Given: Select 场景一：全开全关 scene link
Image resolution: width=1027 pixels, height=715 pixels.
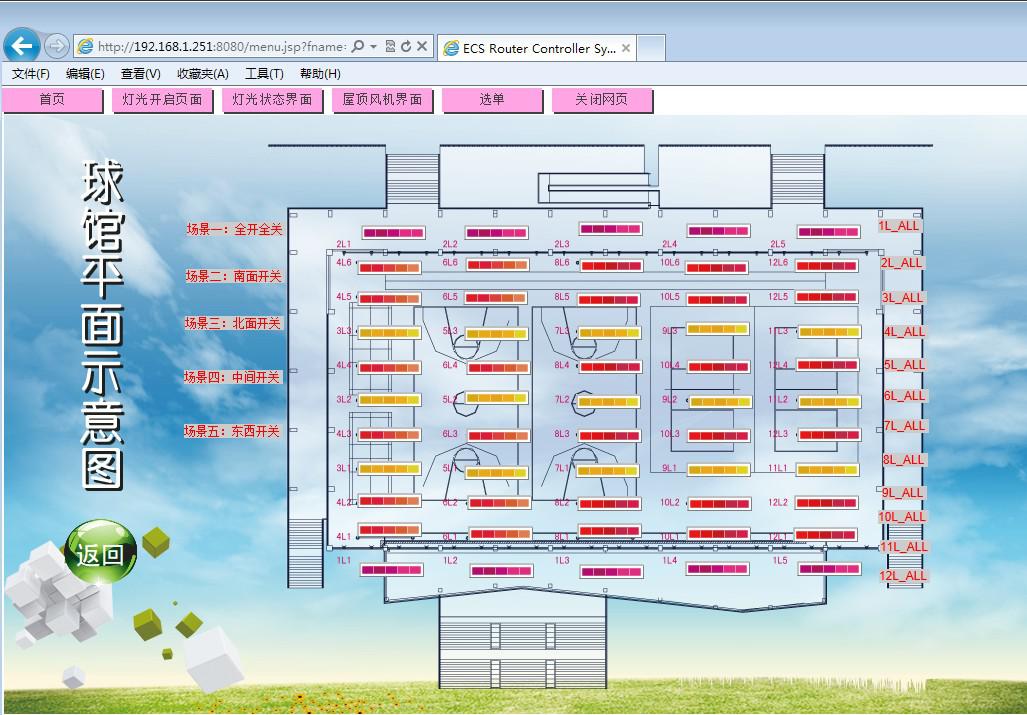Looking at the screenshot, I should click(x=234, y=229).
